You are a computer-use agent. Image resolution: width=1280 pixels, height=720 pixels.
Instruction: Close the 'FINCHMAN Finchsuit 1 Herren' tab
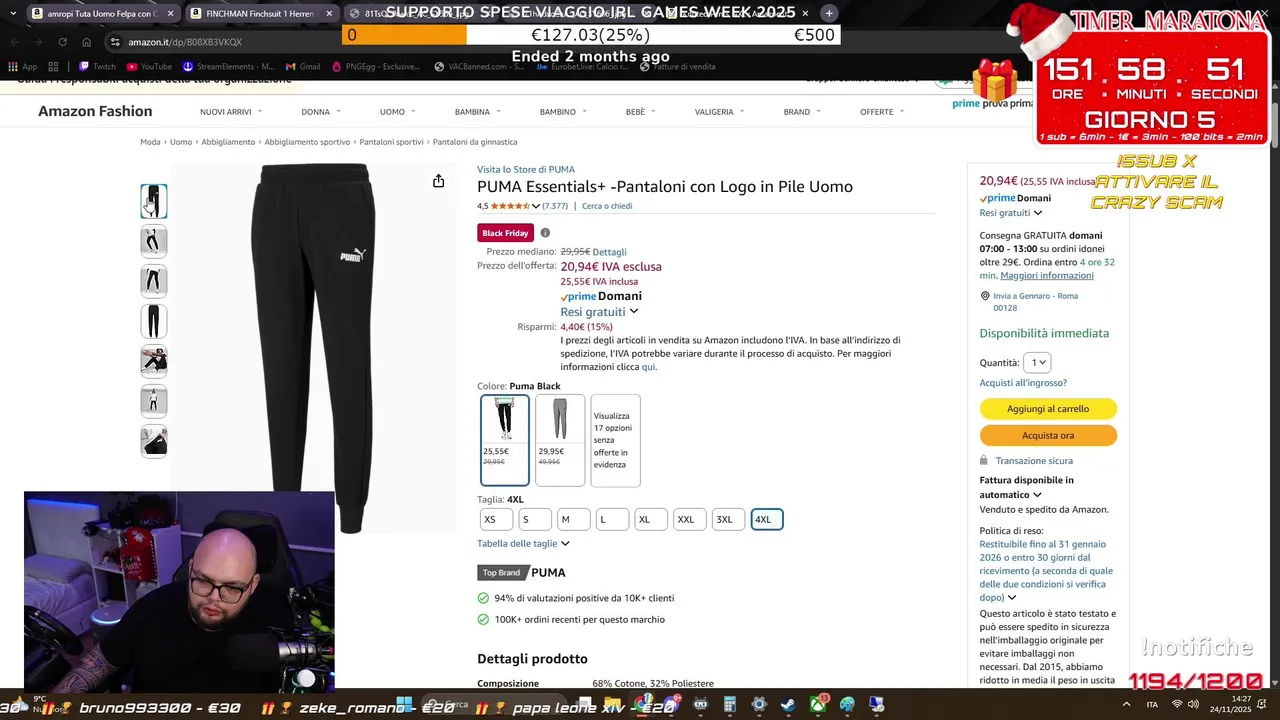[x=329, y=14]
